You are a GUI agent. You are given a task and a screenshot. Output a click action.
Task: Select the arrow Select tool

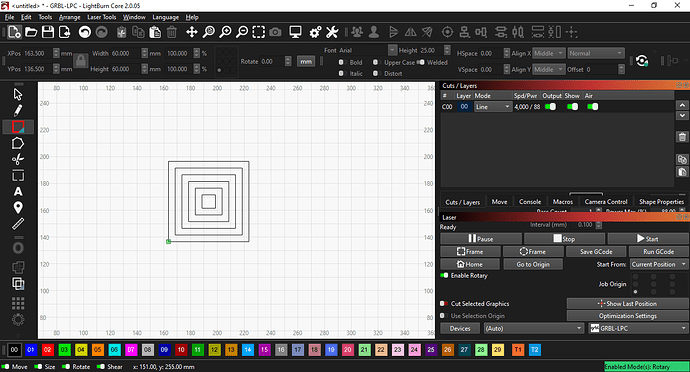pyautogui.click(x=18, y=95)
